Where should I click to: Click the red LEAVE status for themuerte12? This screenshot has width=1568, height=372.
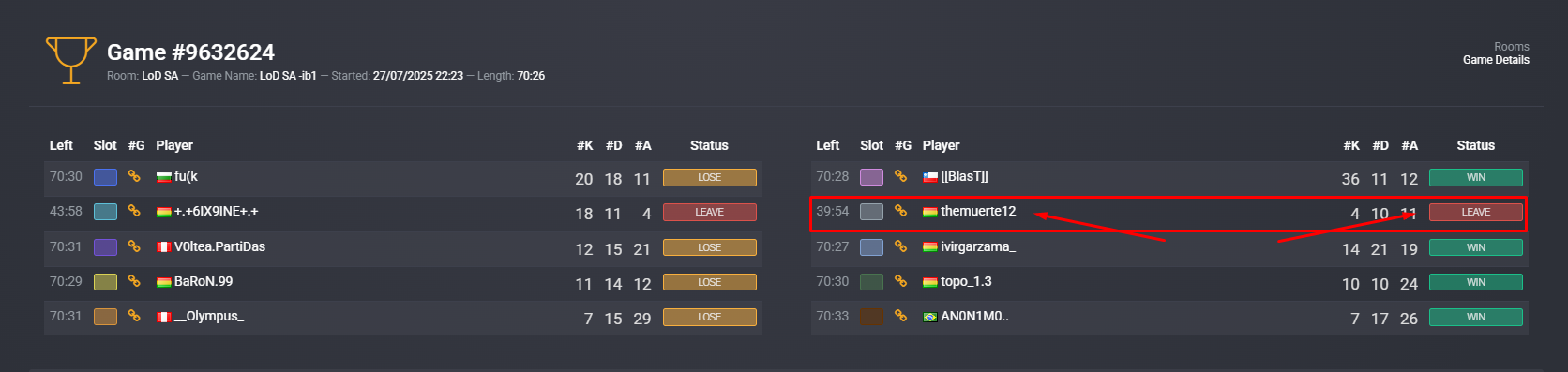click(1475, 212)
